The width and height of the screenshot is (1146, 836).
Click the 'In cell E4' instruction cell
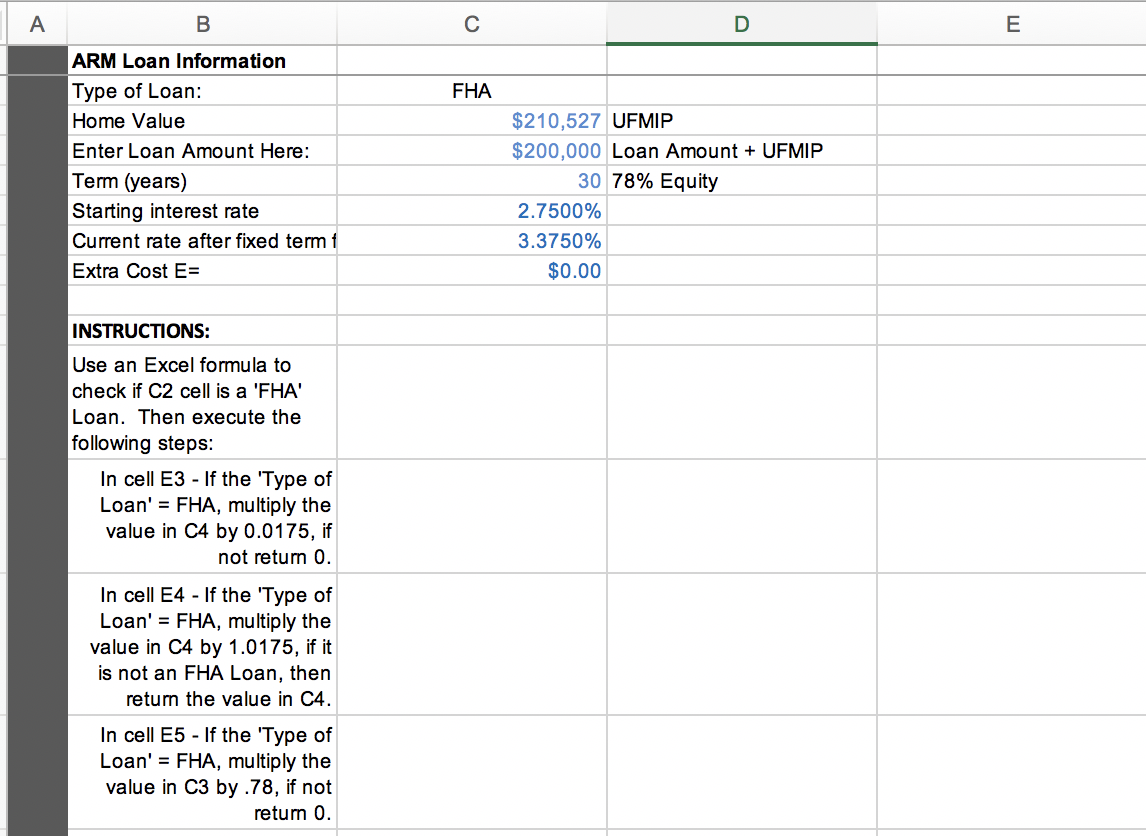click(202, 645)
